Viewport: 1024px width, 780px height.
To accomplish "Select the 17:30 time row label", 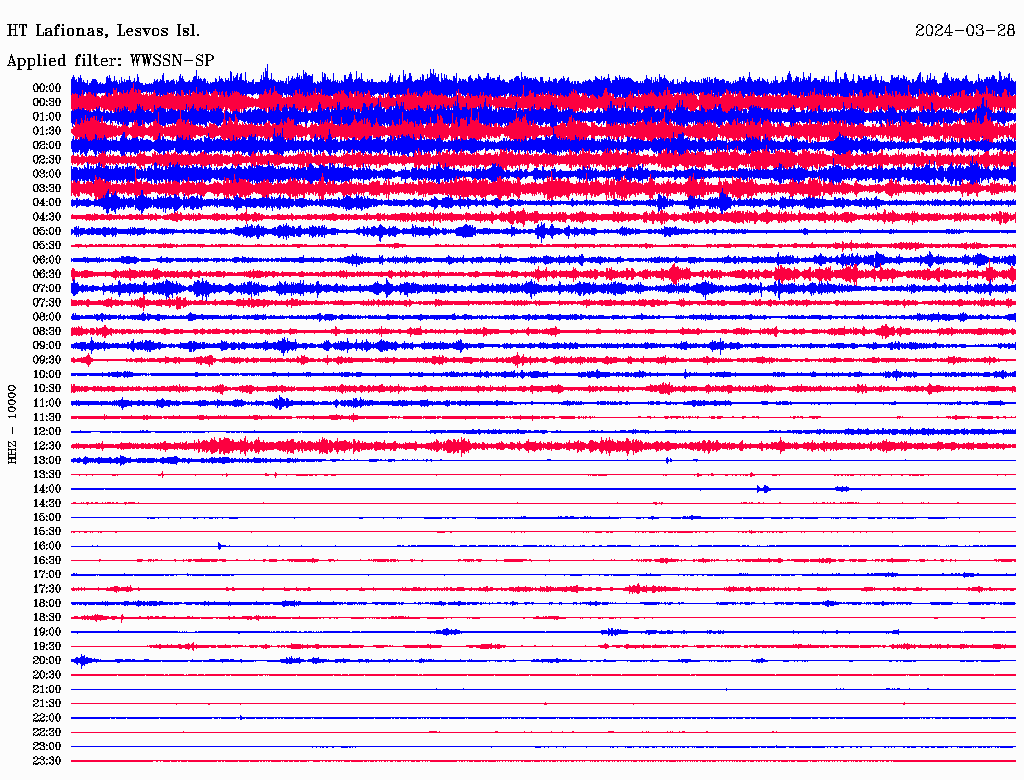I will (47, 589).
